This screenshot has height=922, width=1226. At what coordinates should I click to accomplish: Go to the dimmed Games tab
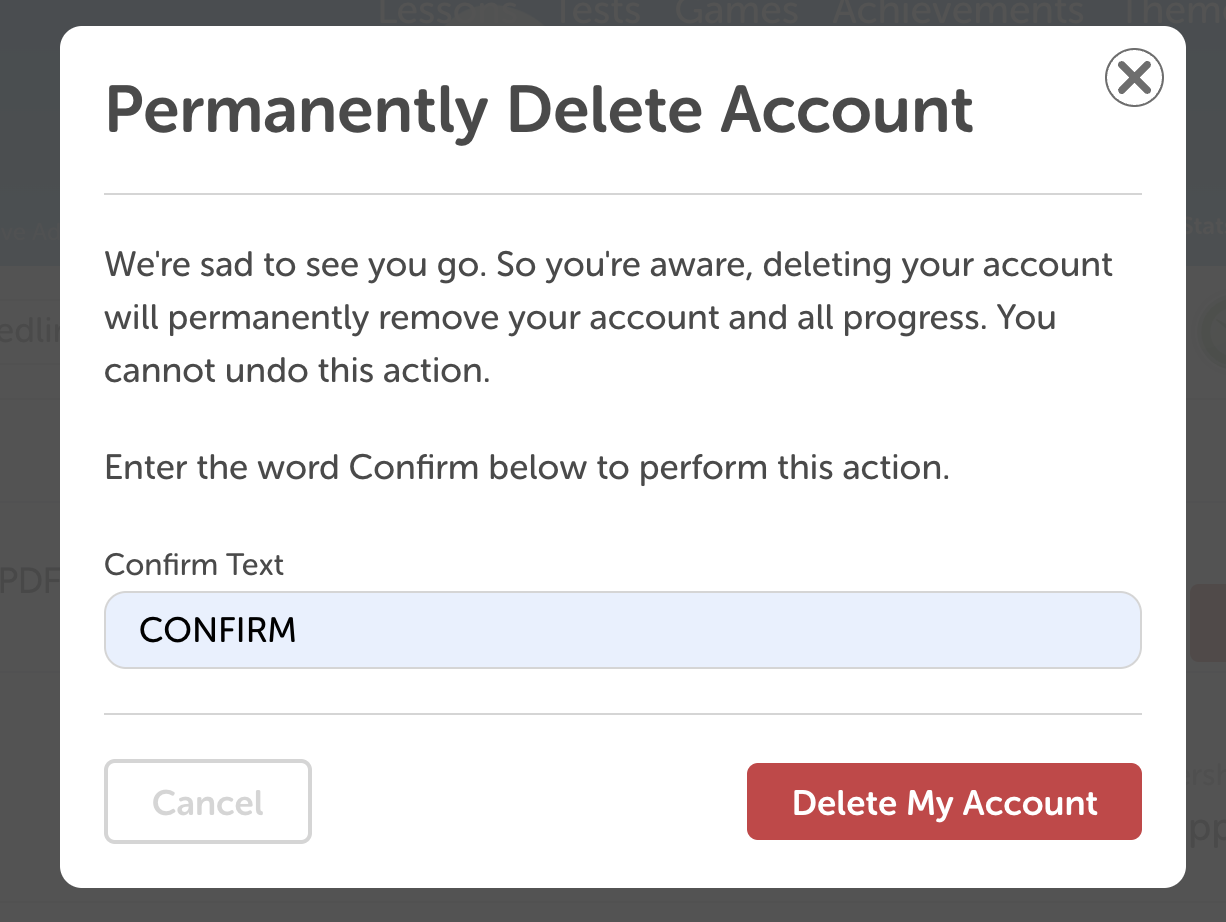click(736, 12)
